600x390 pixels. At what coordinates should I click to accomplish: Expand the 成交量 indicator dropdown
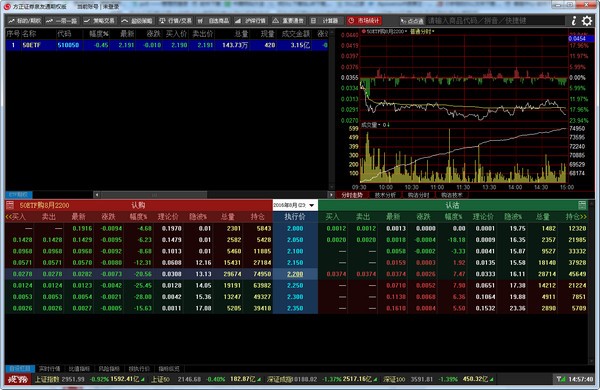(375, 125)
